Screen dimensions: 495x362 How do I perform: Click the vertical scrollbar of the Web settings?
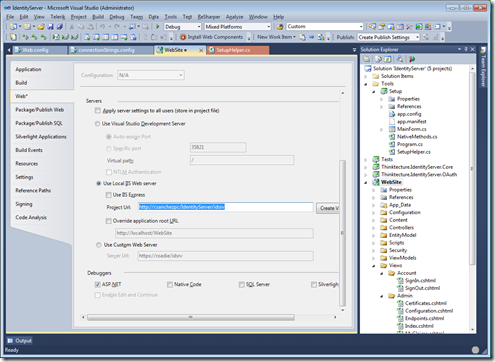coord(343,233)
